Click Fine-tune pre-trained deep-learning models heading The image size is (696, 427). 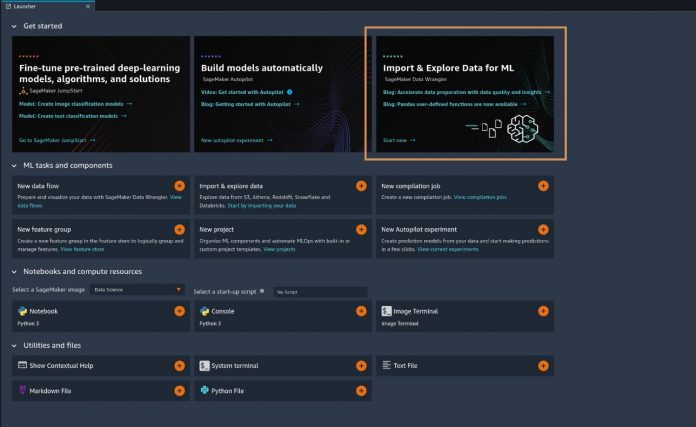point(99,73)
